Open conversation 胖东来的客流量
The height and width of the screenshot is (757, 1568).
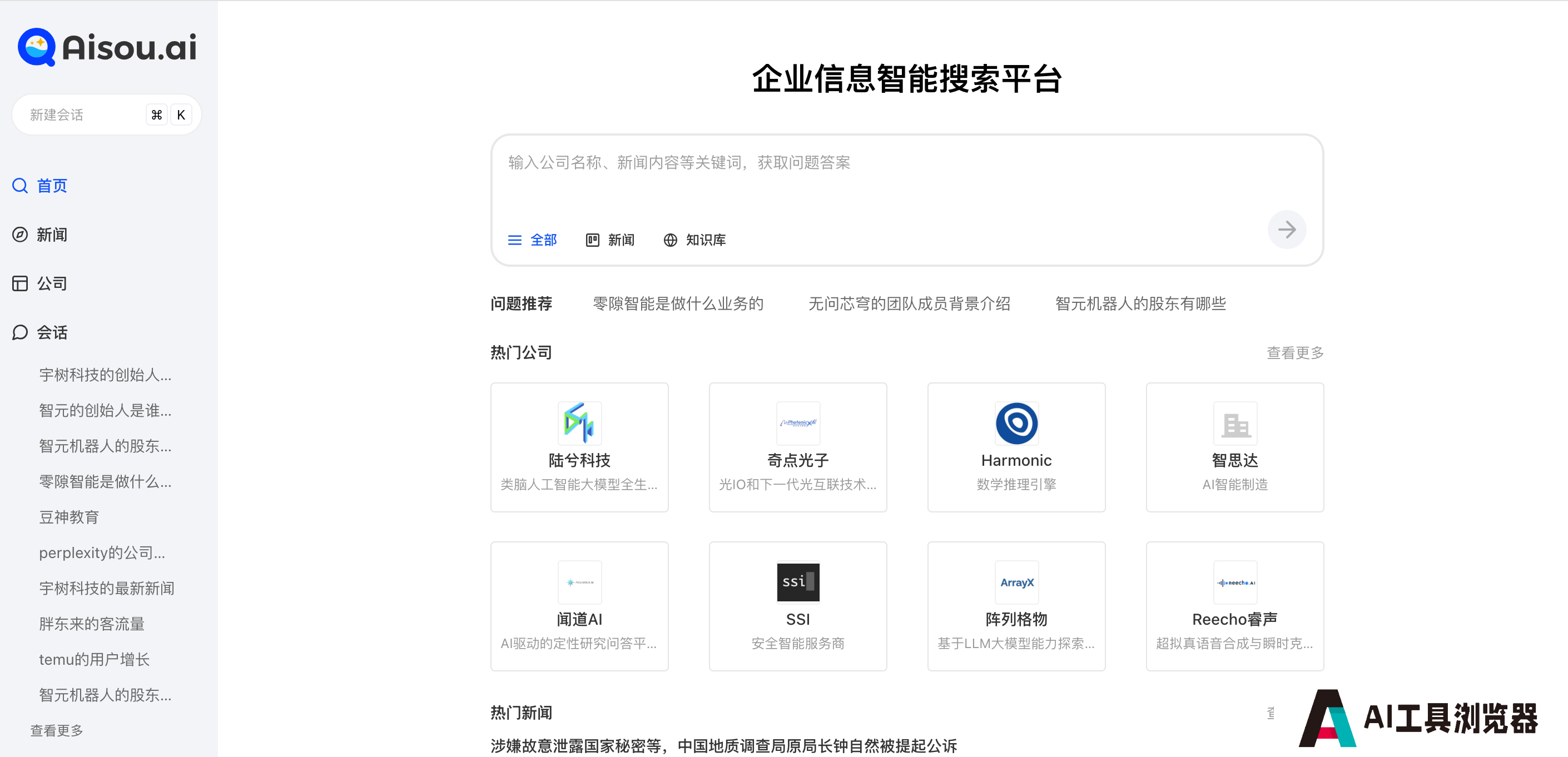click(92, 624)
